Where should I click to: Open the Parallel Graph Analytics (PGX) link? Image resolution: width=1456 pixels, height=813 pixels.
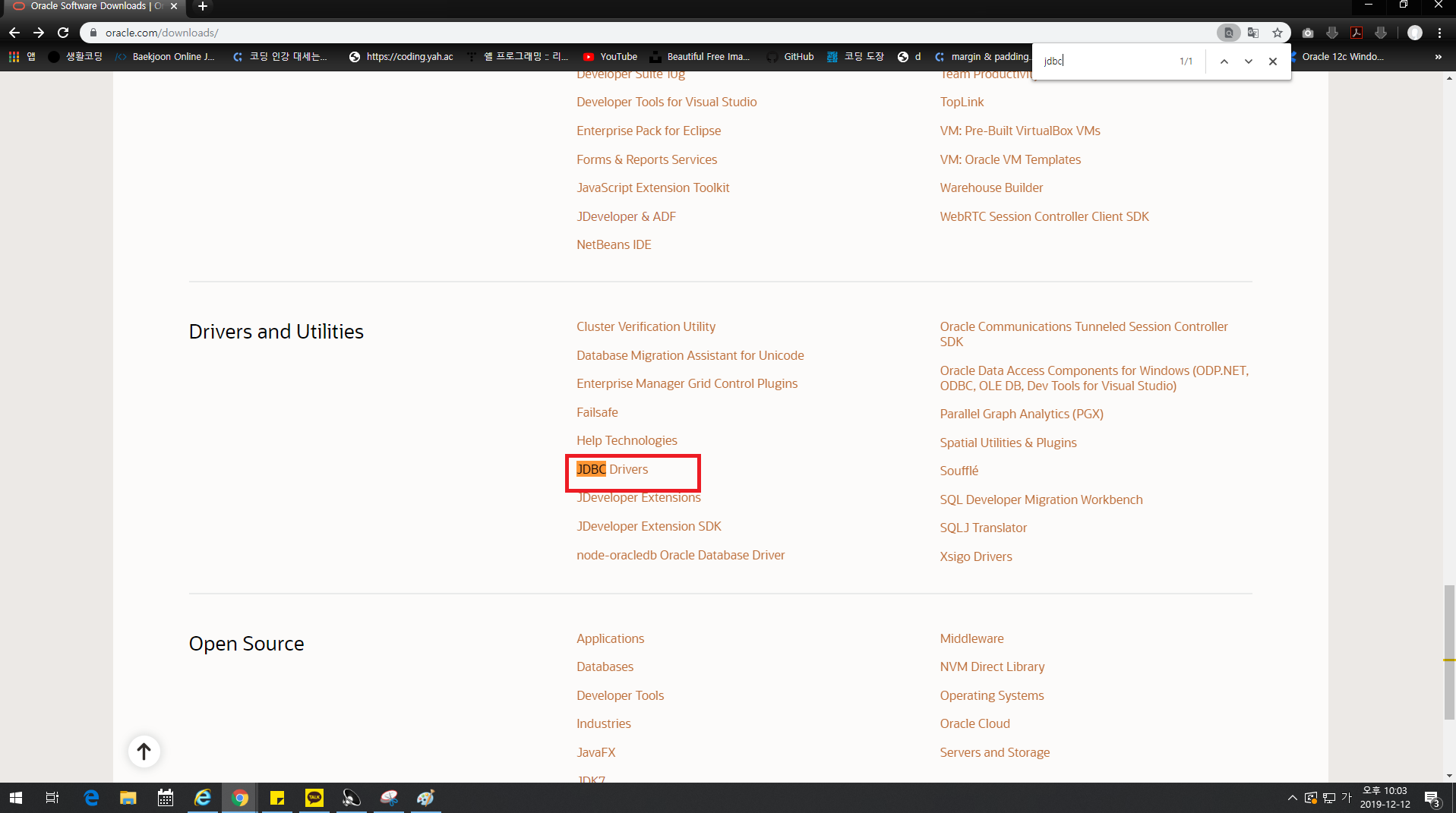1022,414
